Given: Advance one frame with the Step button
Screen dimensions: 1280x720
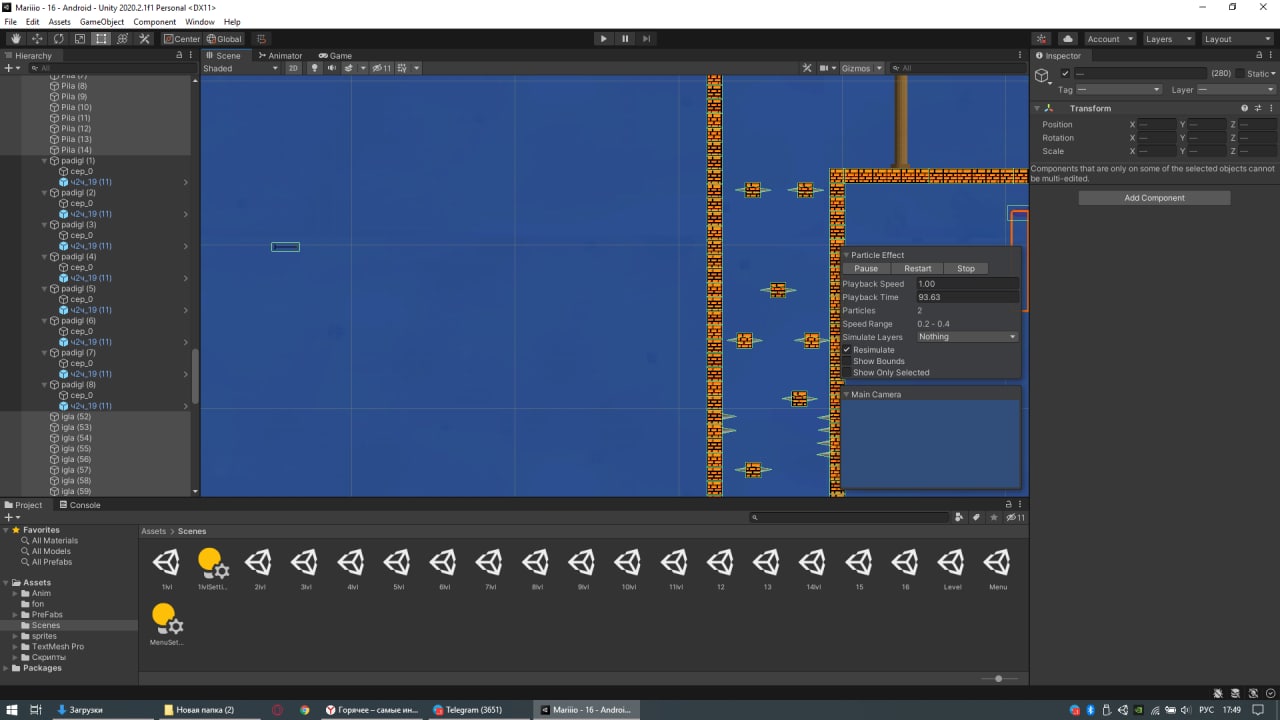Looking at the screenshot, I should coord(647,39).
